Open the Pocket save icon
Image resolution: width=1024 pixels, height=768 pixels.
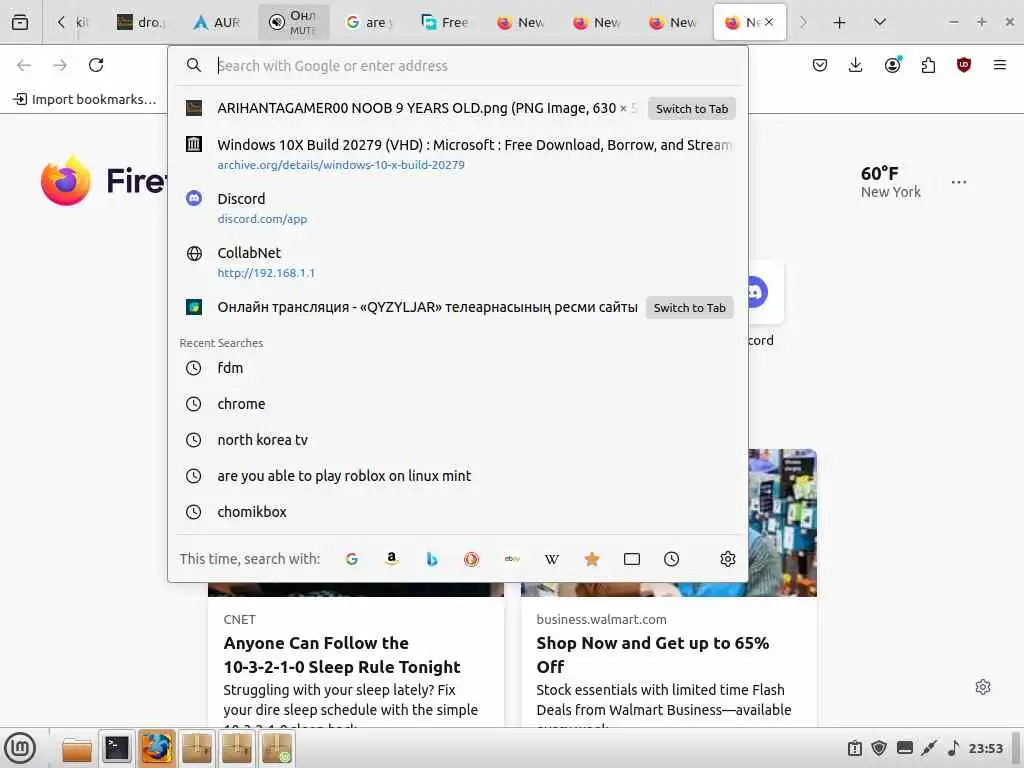click(820, 65)
